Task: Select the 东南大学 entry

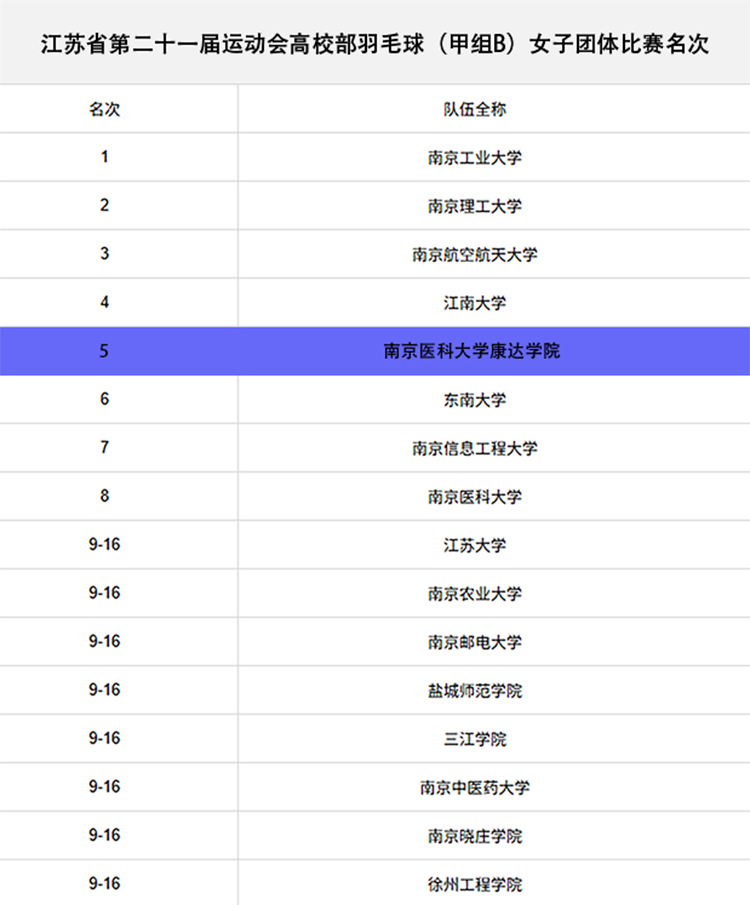Action: click(474, 400)
